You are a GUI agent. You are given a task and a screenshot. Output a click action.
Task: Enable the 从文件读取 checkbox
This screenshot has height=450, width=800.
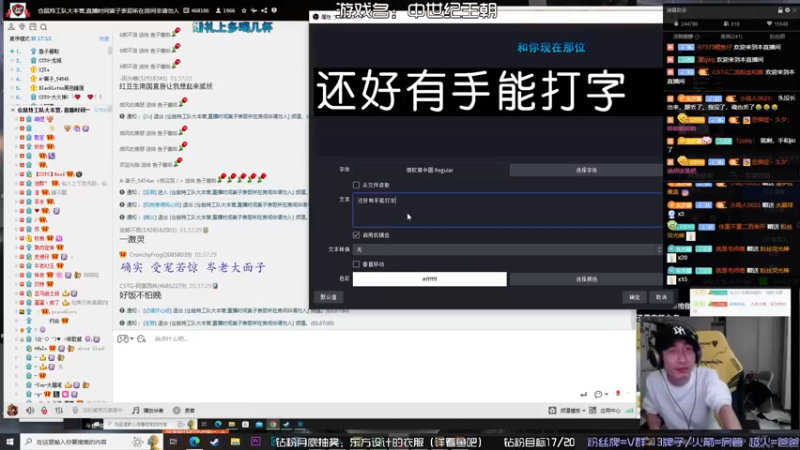pyautogui.click(x=356, y=185)
